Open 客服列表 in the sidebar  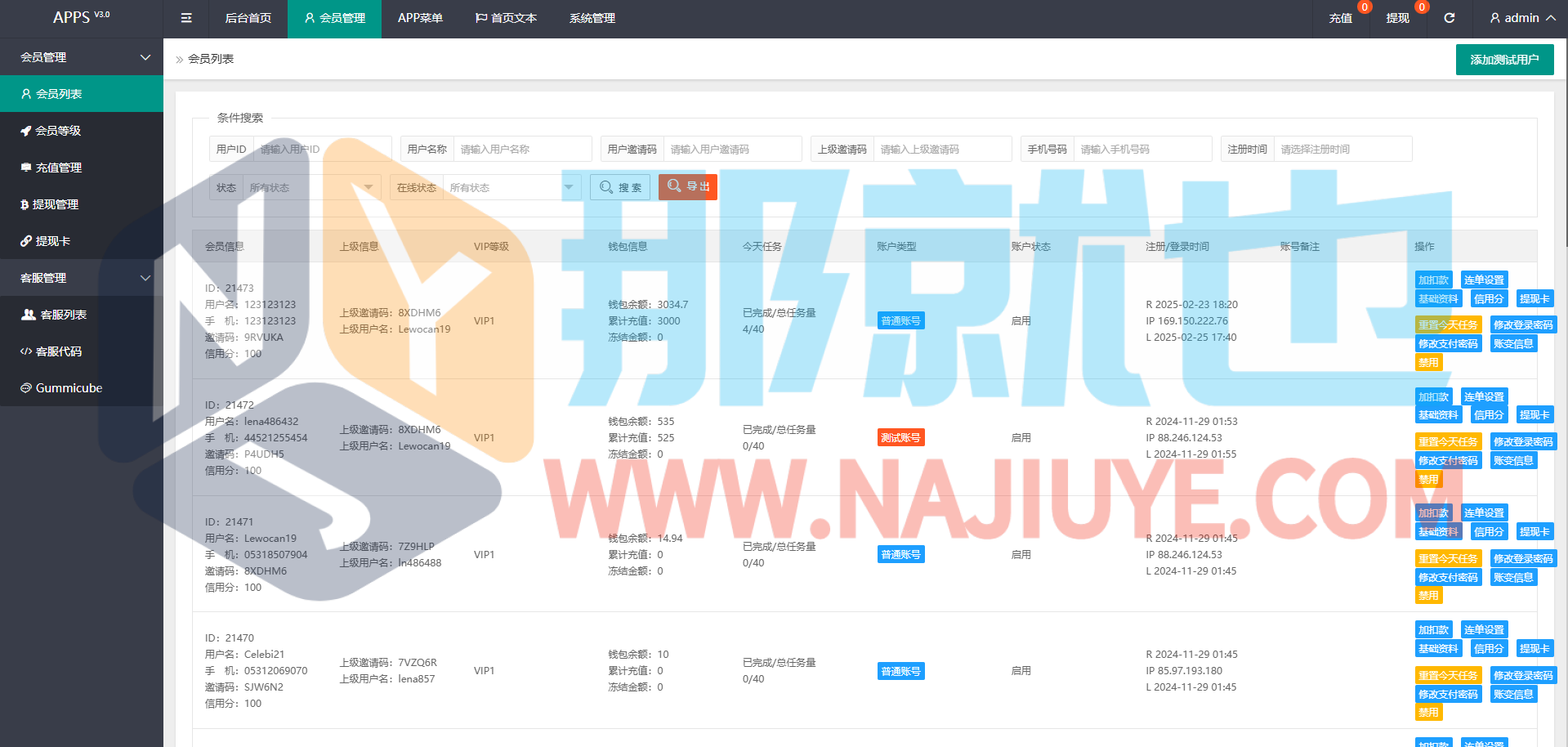click(63, 315)
